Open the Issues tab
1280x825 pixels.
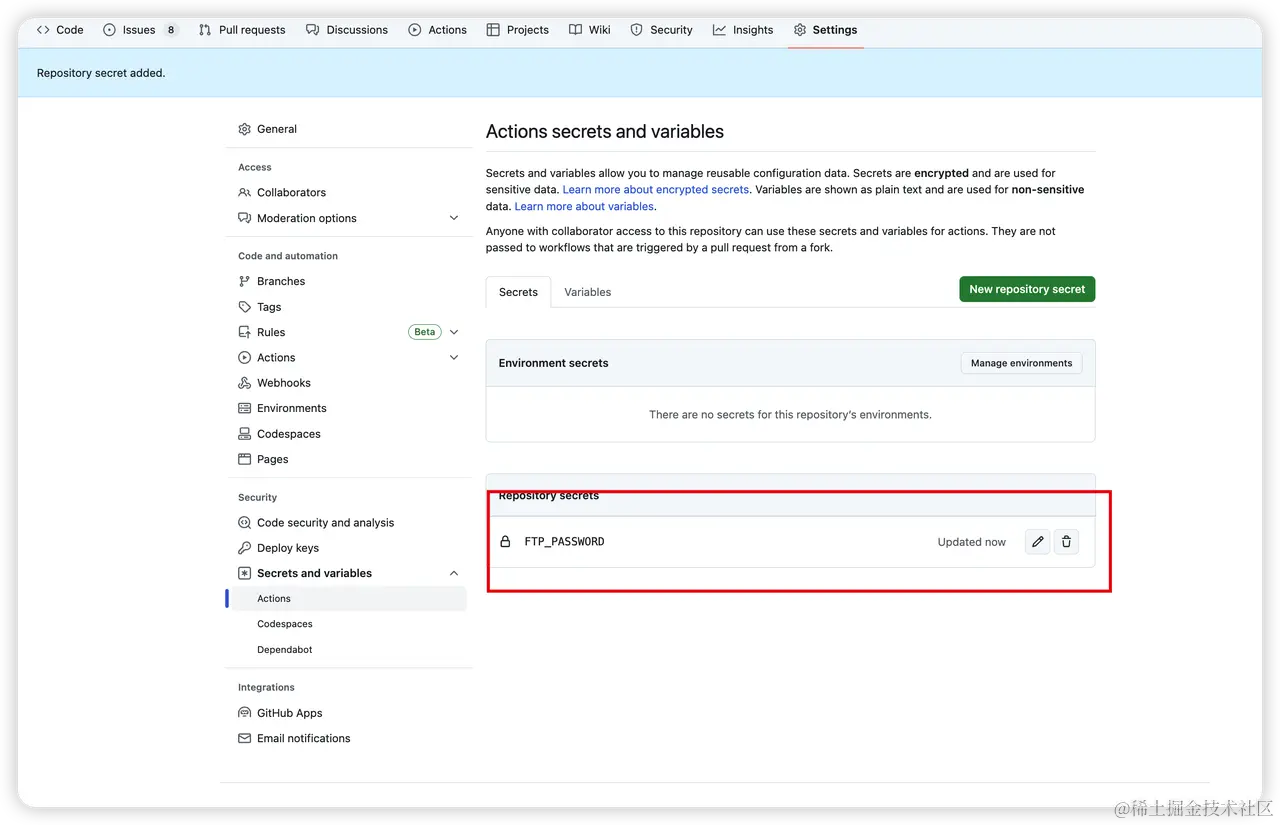(x=140, y=30)
